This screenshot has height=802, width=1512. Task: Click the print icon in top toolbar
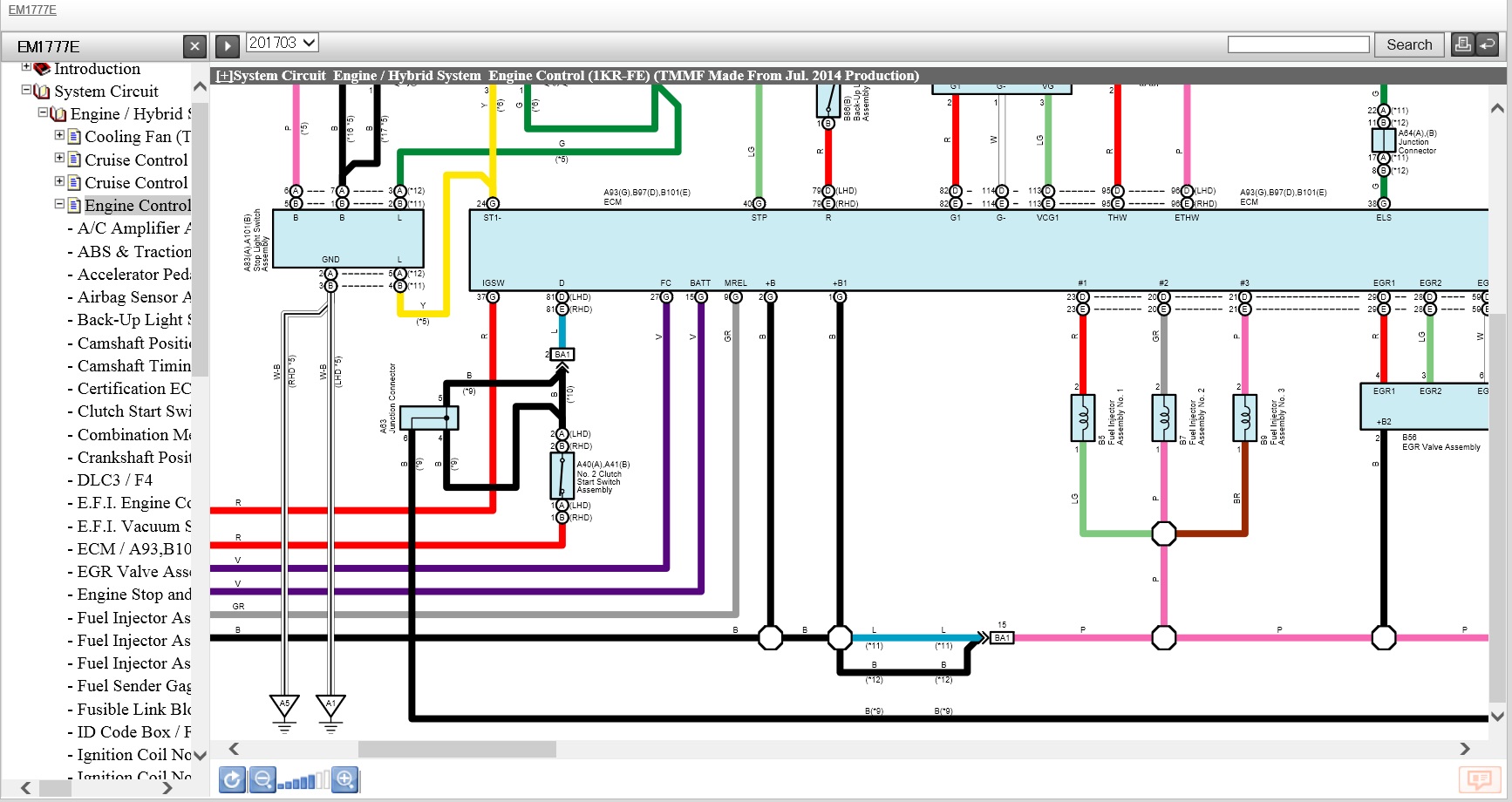click(x=1462, y=44)
